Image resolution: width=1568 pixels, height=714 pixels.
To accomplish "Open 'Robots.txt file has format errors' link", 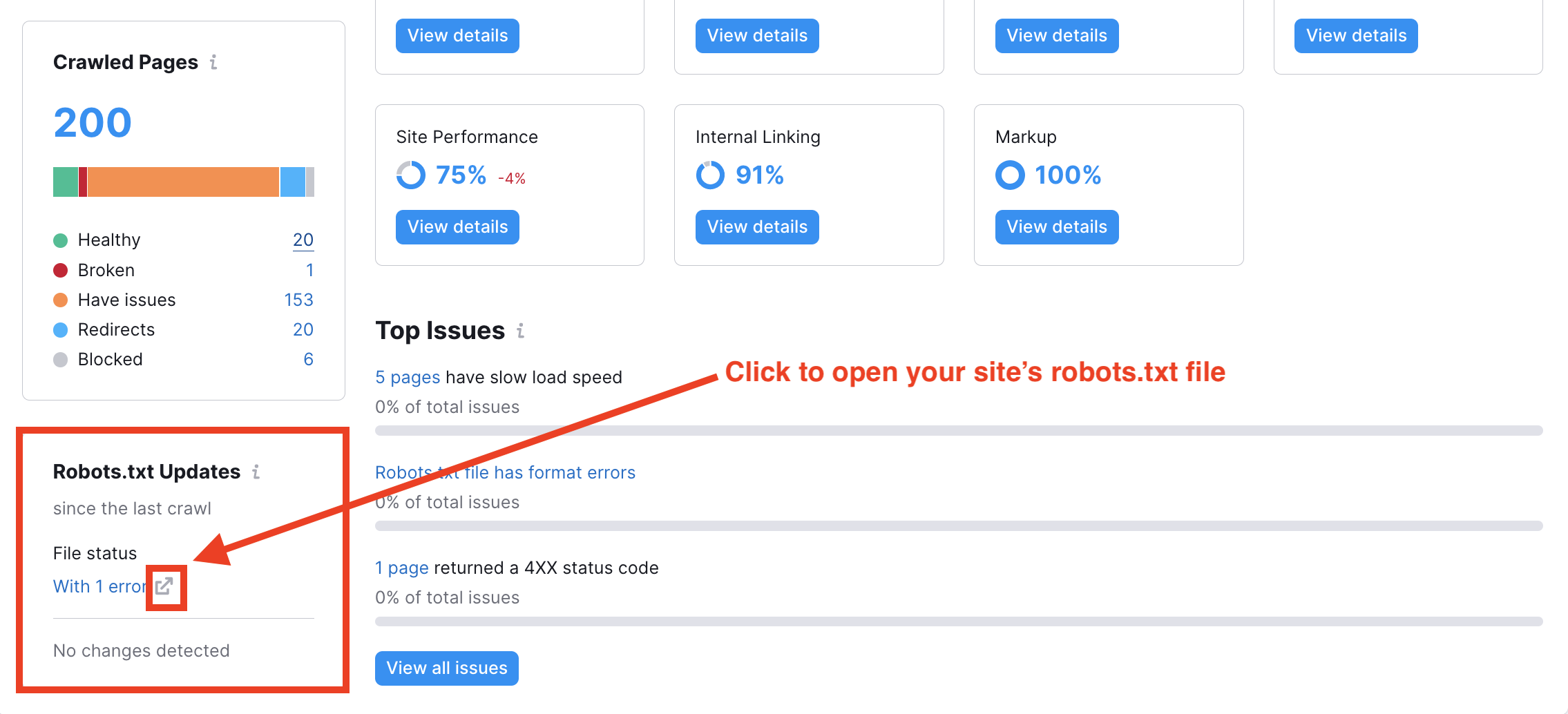I will click(x=505, y=472).
